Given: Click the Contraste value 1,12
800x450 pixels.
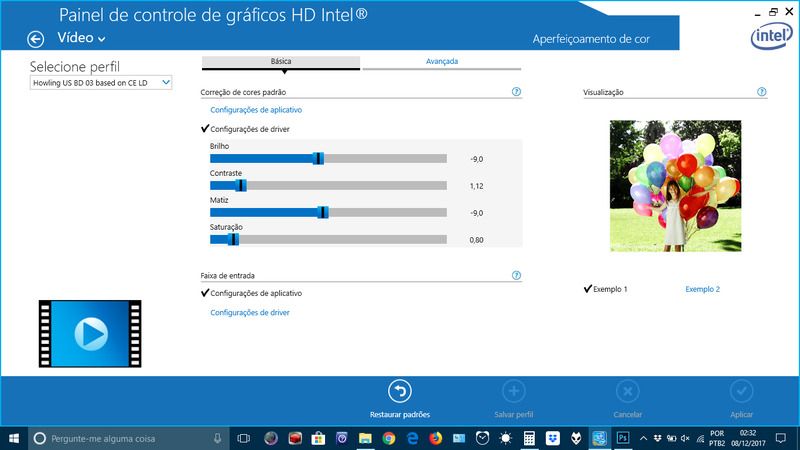Looking at the screenshot, I should tap(477, 186).
